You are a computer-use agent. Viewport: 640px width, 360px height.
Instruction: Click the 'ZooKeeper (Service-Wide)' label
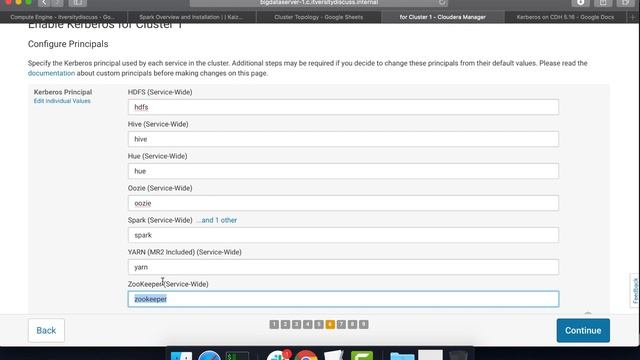[x=168, y=284]
